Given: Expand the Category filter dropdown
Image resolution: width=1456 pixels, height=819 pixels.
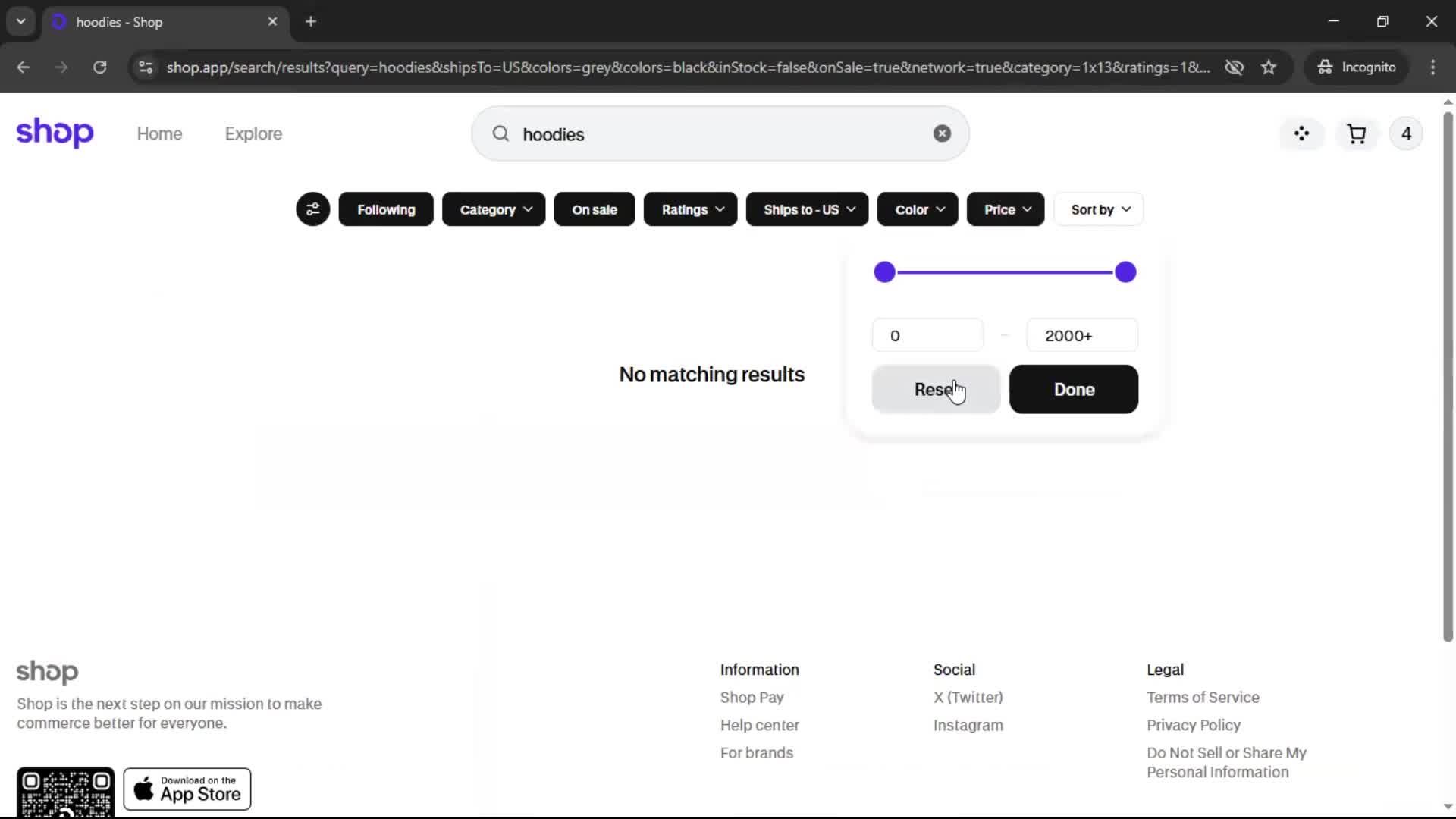Looking at the screenshot, I should tap(494, 209).
